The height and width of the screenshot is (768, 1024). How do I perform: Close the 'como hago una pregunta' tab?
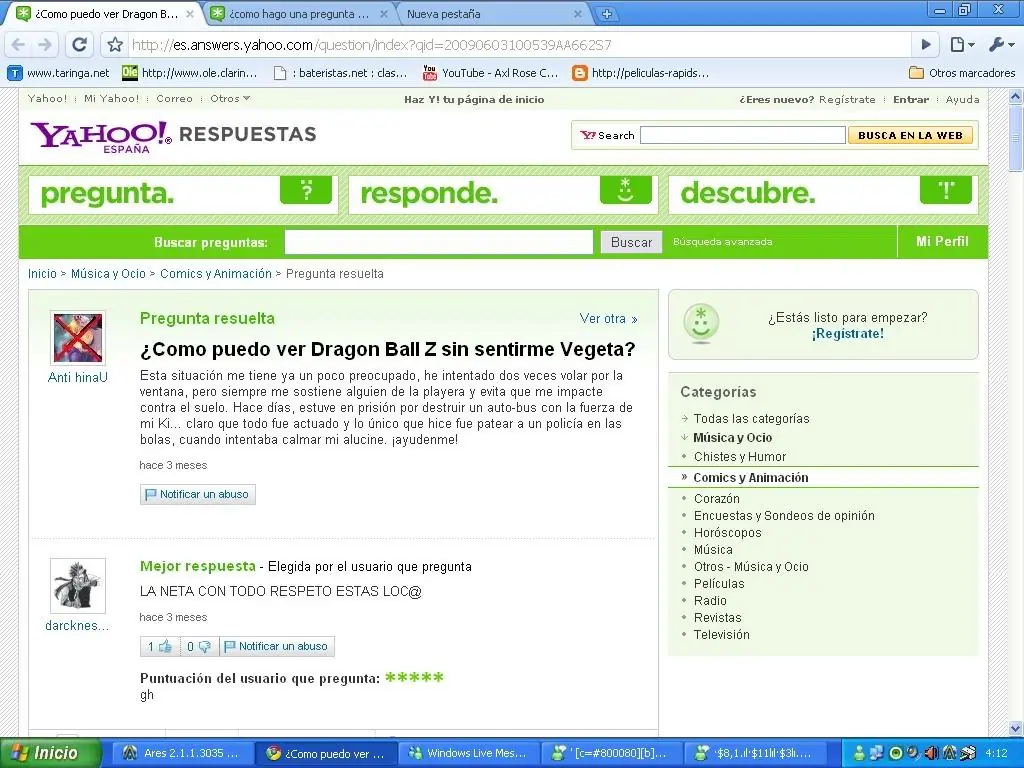pos(384,14)
